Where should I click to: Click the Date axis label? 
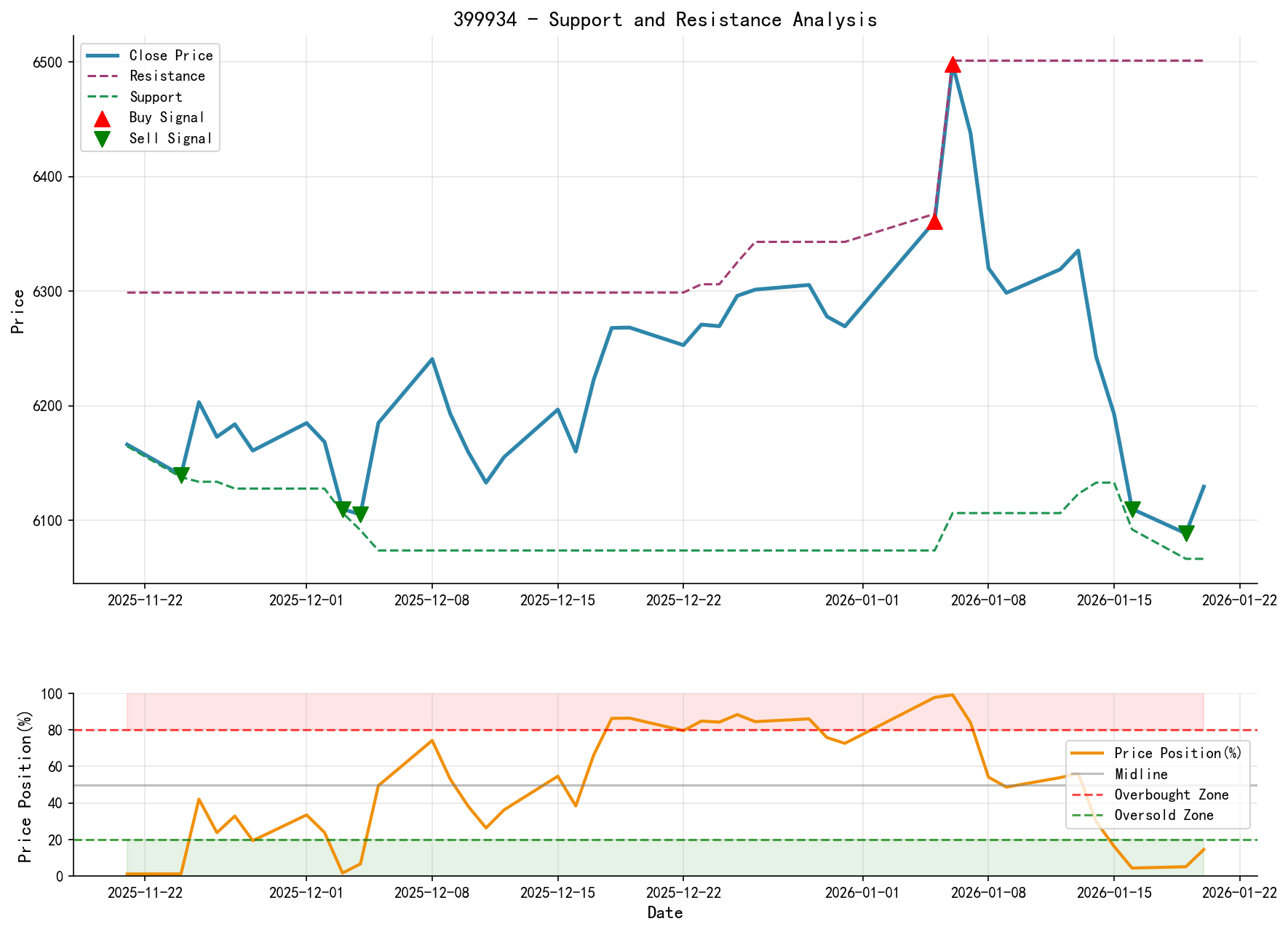666,912
